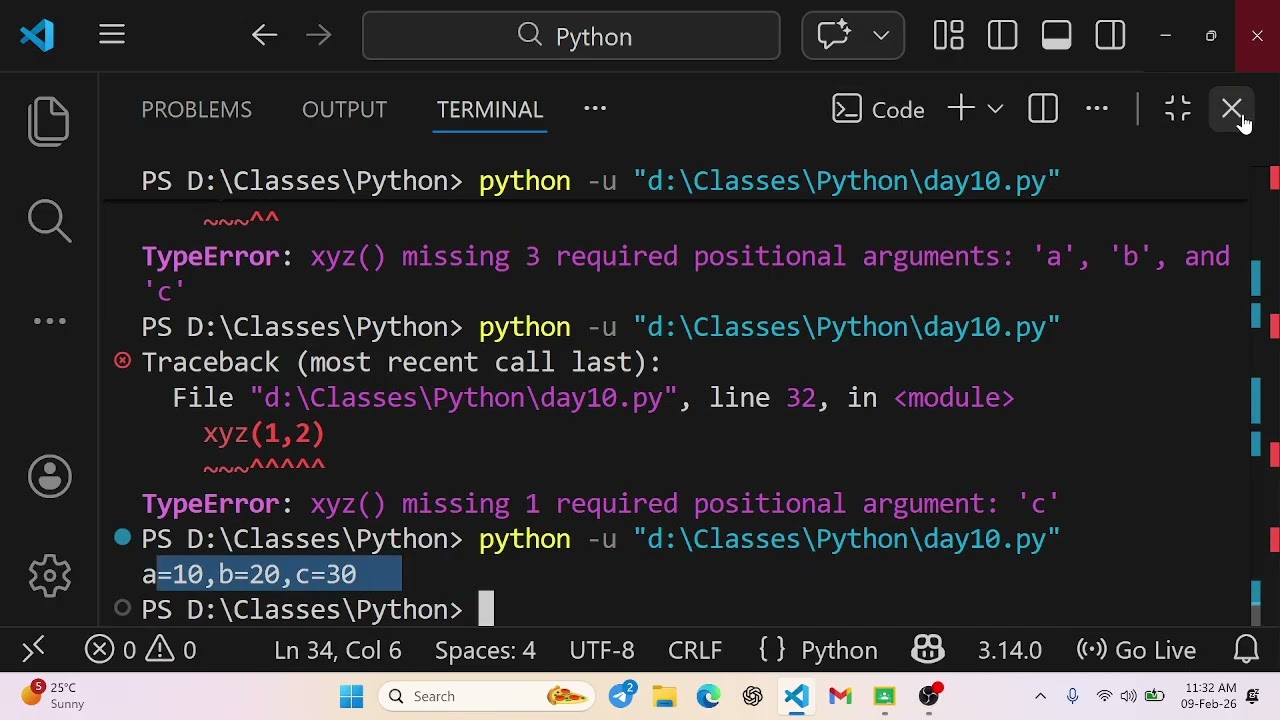Open File Explorer from the taskbar

pos(665,696)
